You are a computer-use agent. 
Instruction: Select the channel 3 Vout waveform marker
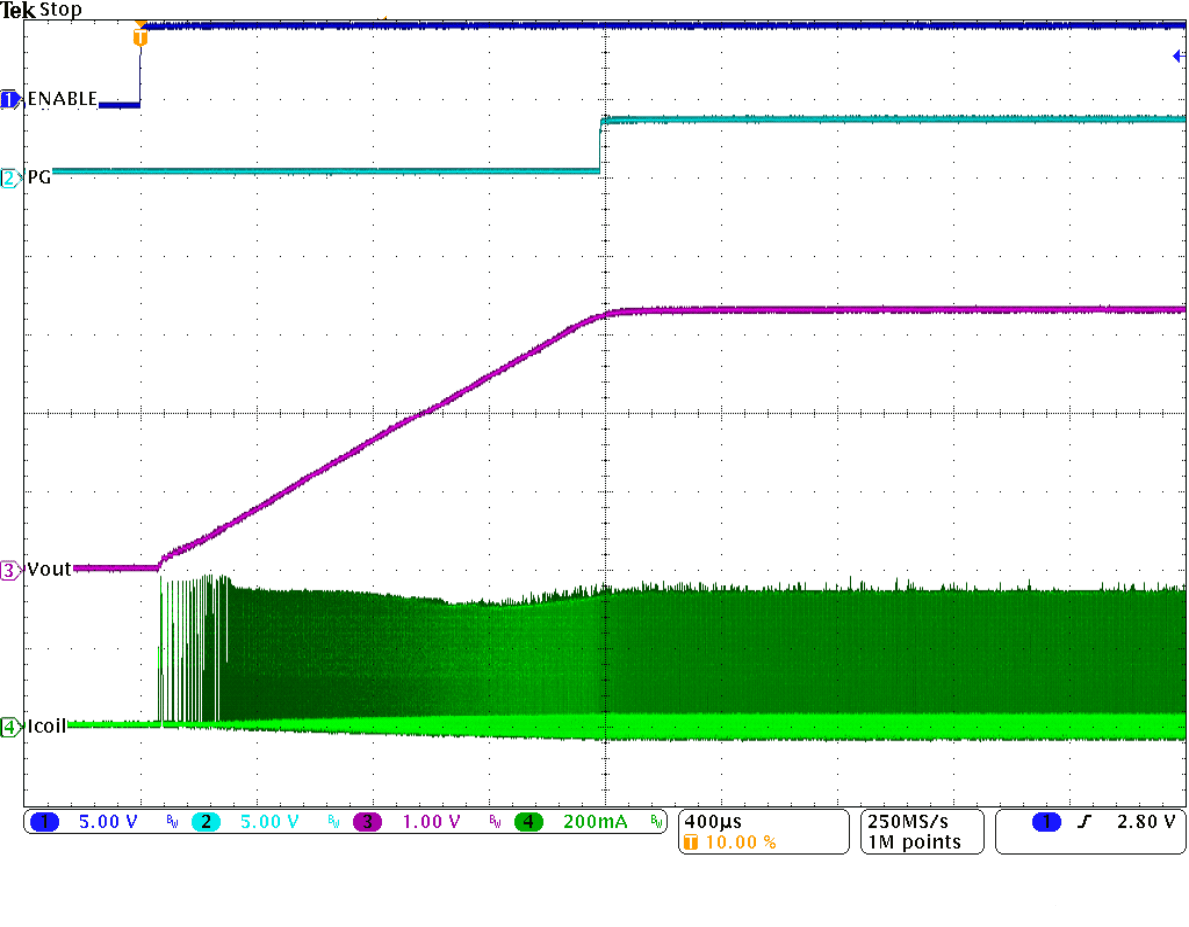pos(10,571)
